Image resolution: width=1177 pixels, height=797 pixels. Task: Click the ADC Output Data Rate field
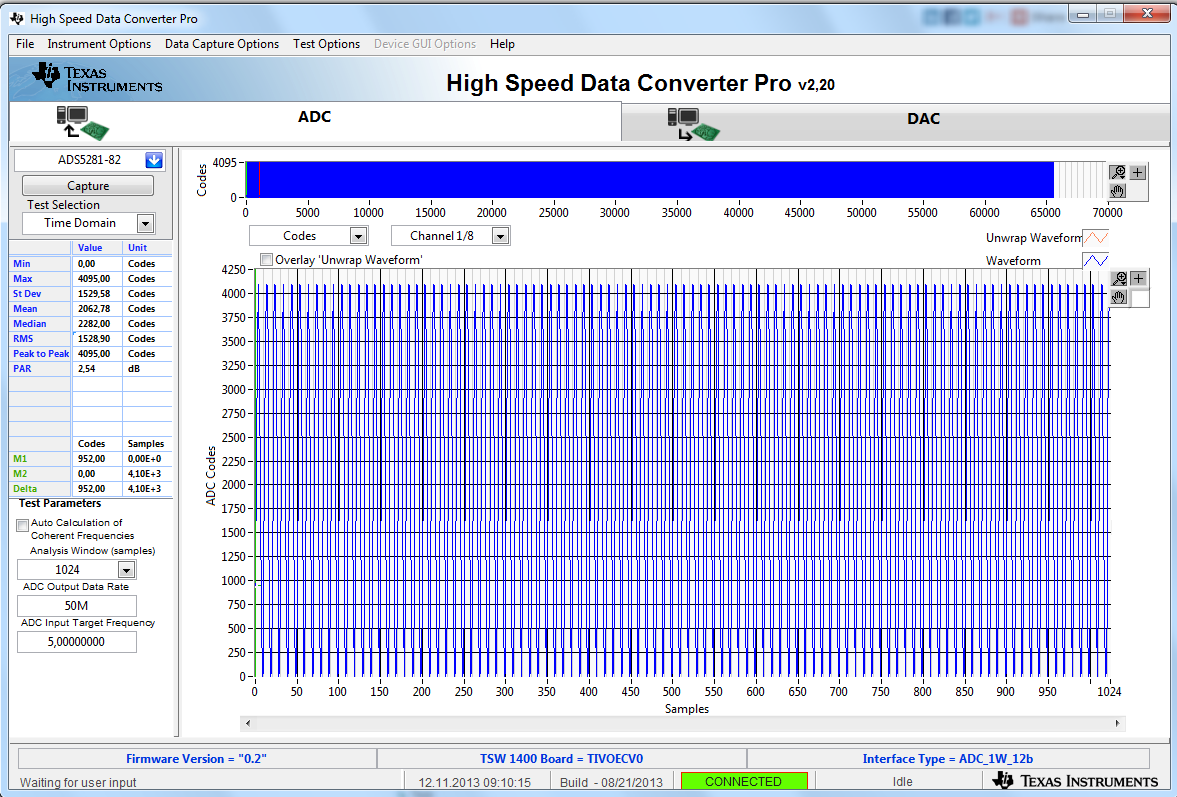coord(77,606)
